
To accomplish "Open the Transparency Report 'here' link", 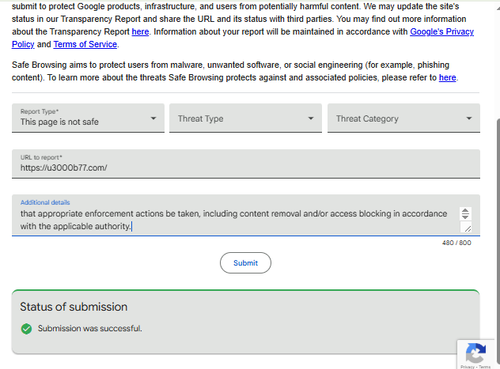I will point(140,32).
